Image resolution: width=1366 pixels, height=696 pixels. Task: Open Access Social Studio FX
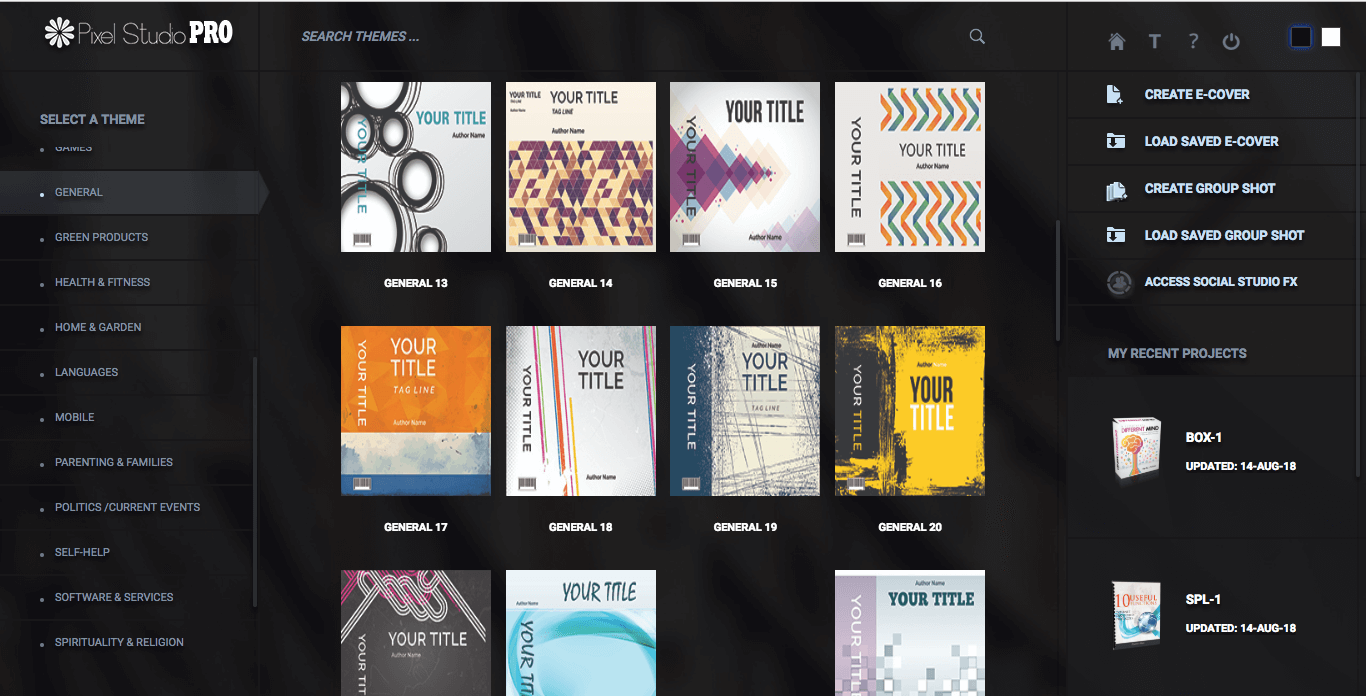[x=1221, y=282]
